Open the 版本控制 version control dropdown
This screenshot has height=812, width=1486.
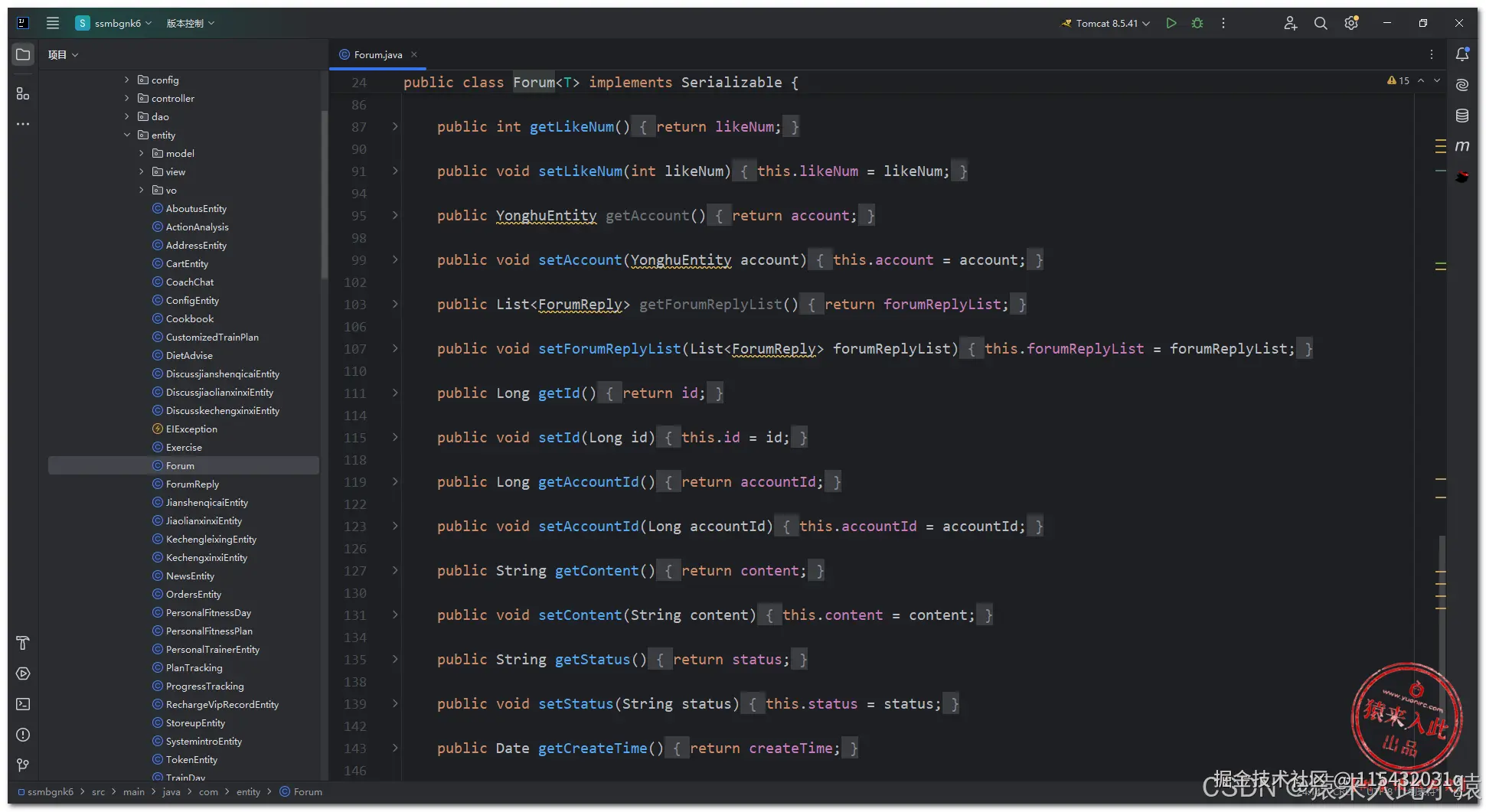pyautogui.click(x=191, y=23)
